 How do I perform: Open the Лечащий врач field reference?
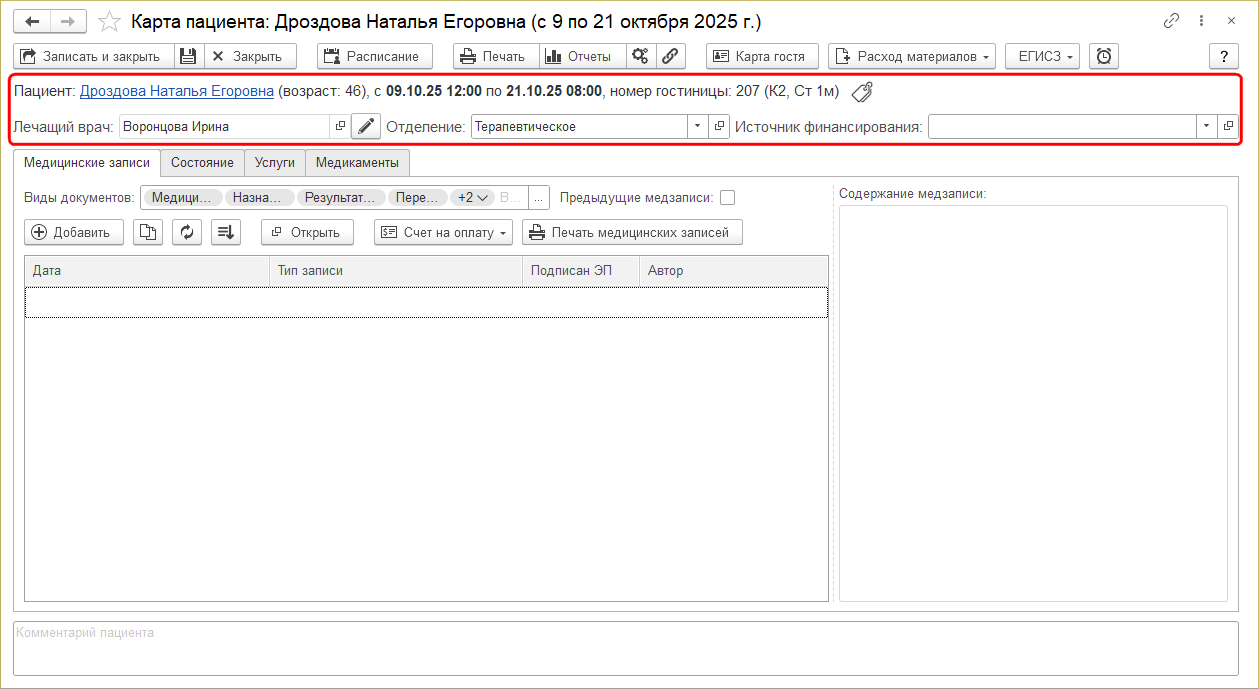339,126
